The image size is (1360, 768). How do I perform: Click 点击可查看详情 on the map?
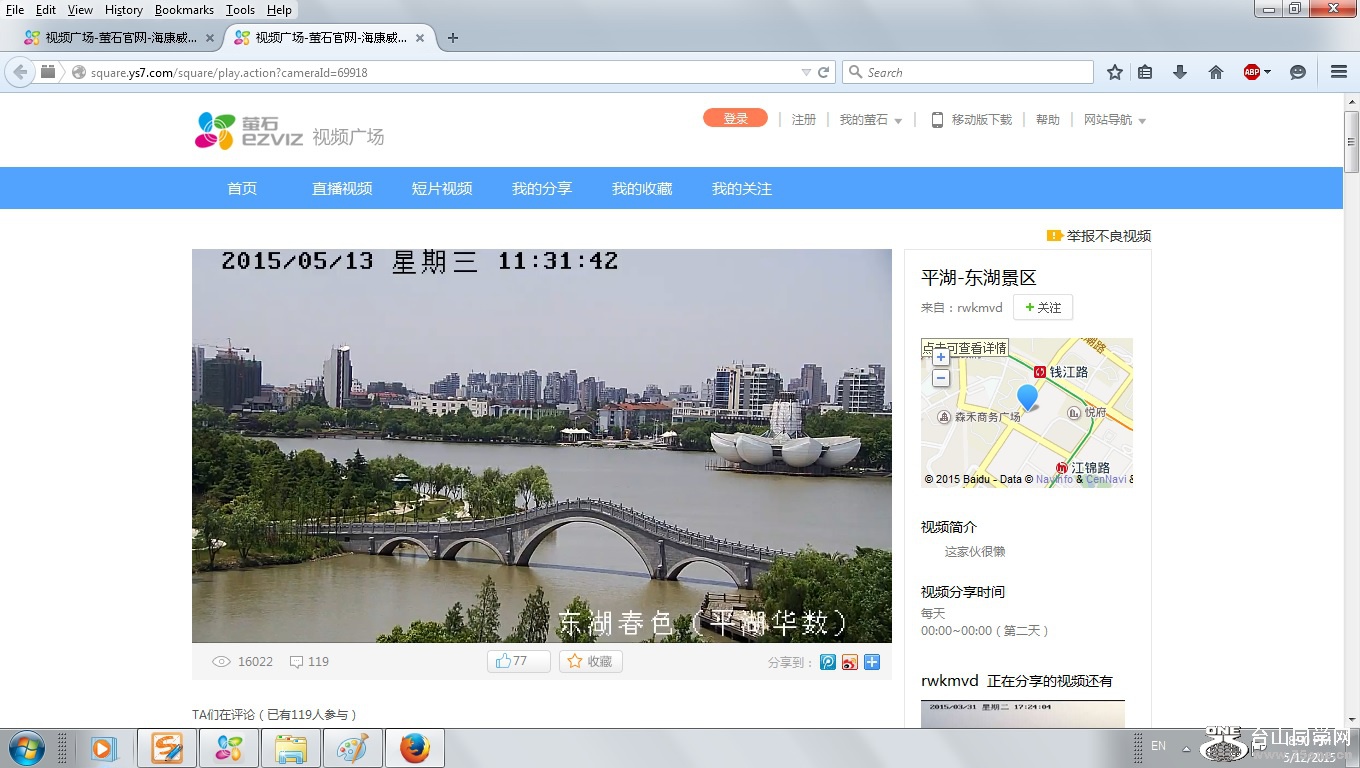click(x=965, y=348)
